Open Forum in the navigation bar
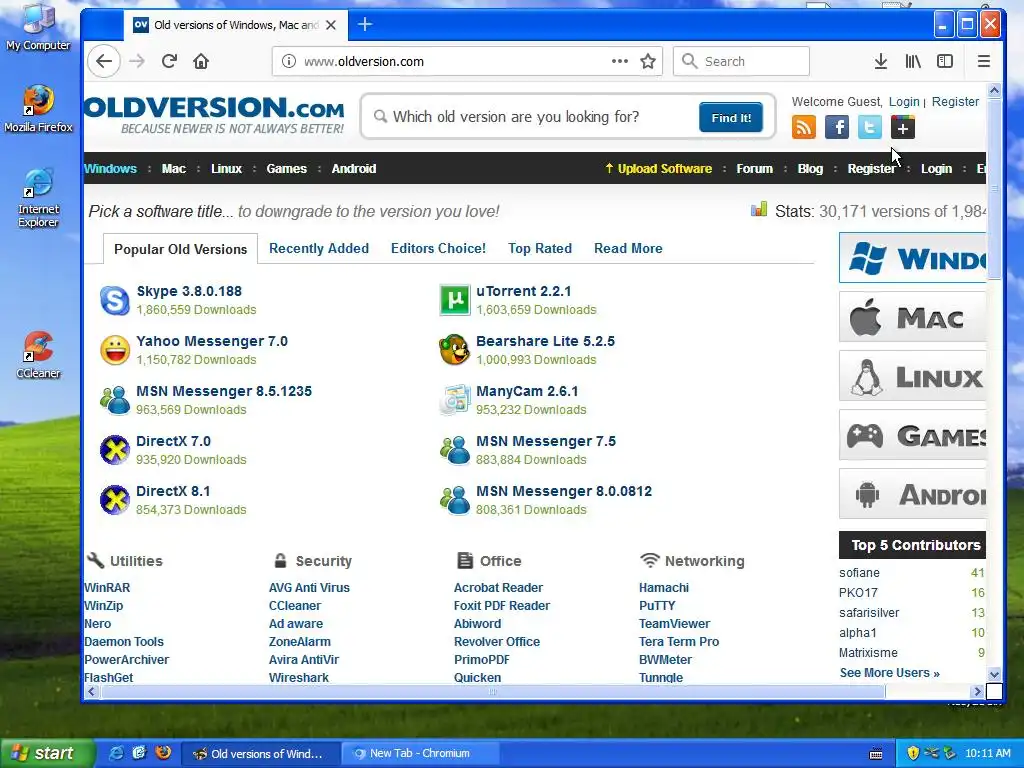Image resolution: width=1024 pixels, height=768 pixels. 754,168
